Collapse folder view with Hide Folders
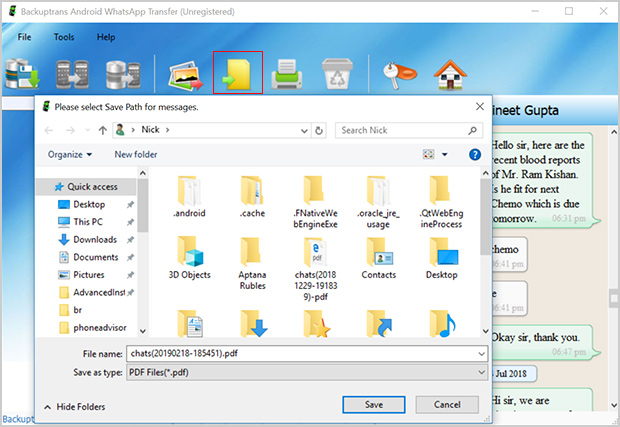Viewport: 620px width, 427px height. (75, 407)
